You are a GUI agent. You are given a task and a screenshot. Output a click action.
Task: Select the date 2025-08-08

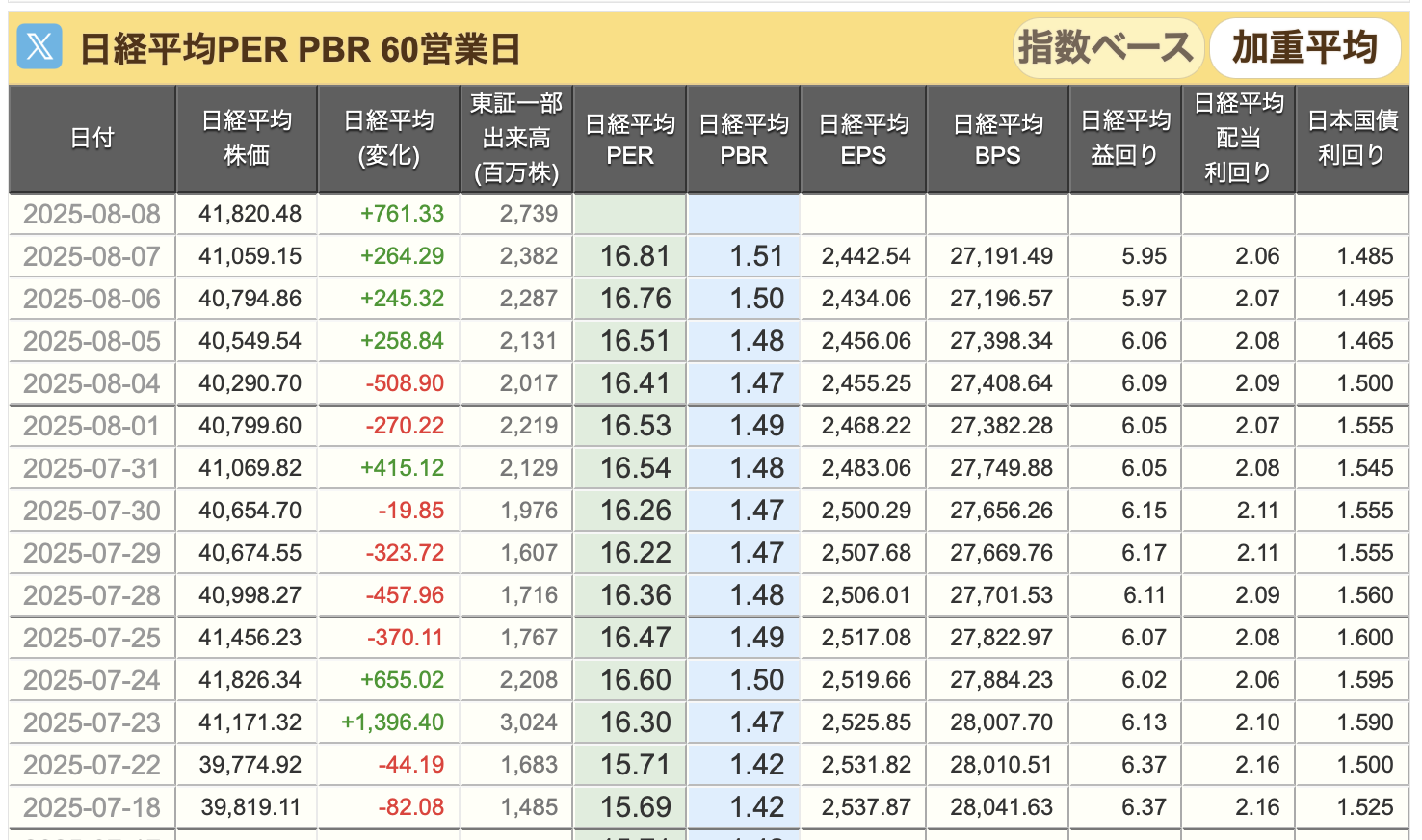click(x=92, y=214)
